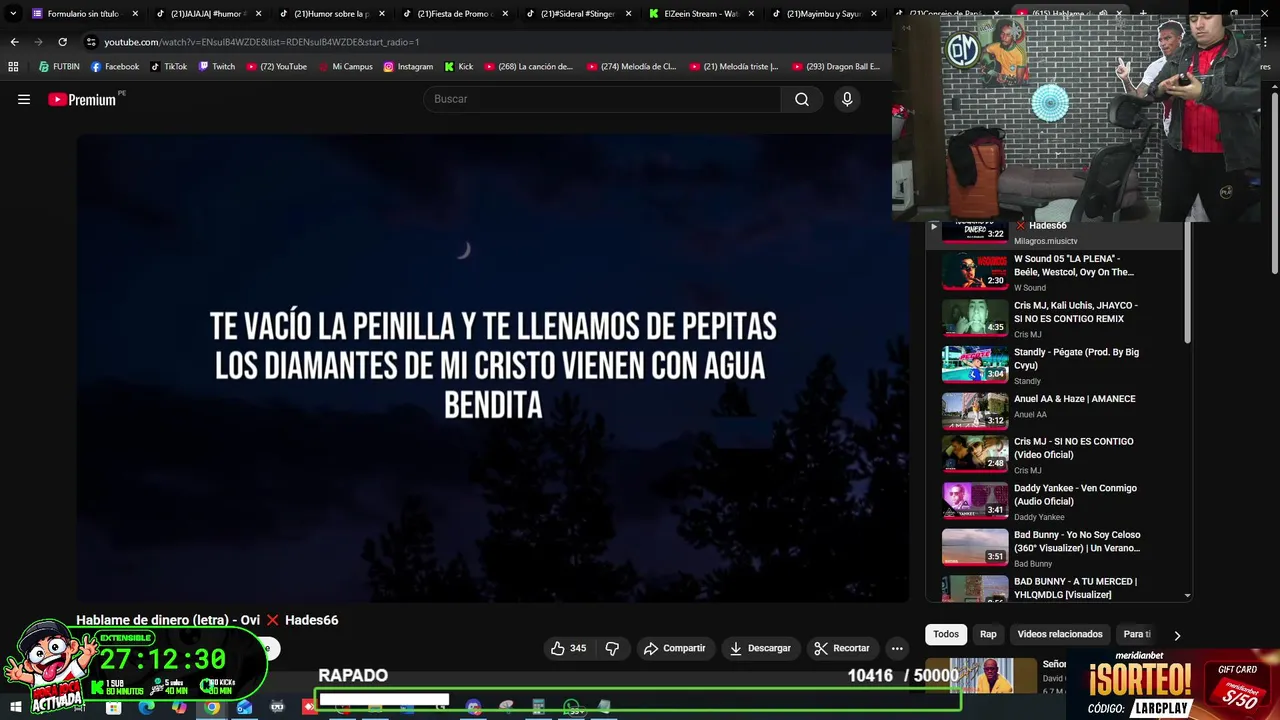This screenshot has width=1280, height=720.
Task: Open the (72) YouTube bookmark
Action: [x=276, y=66]
